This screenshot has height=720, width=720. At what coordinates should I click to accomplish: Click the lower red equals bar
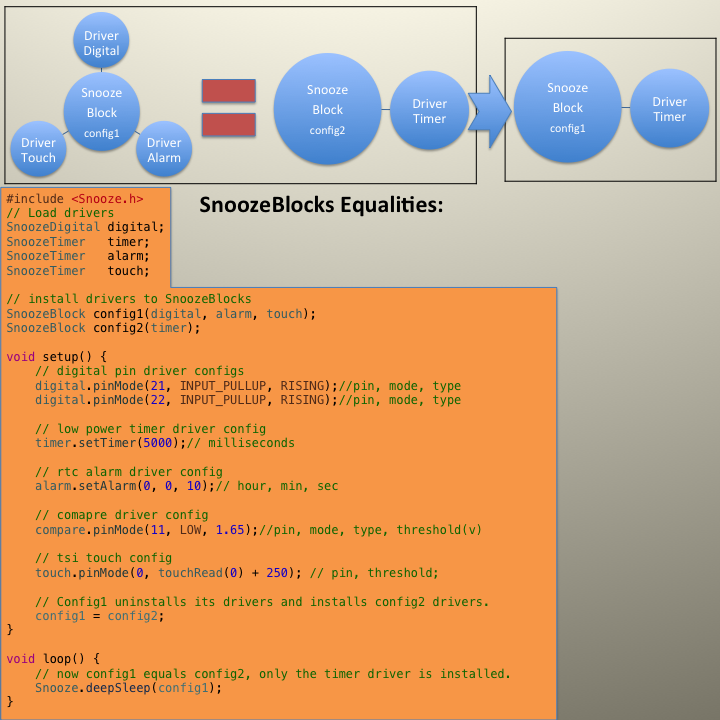pyautogui.click(x=229, y=124)
